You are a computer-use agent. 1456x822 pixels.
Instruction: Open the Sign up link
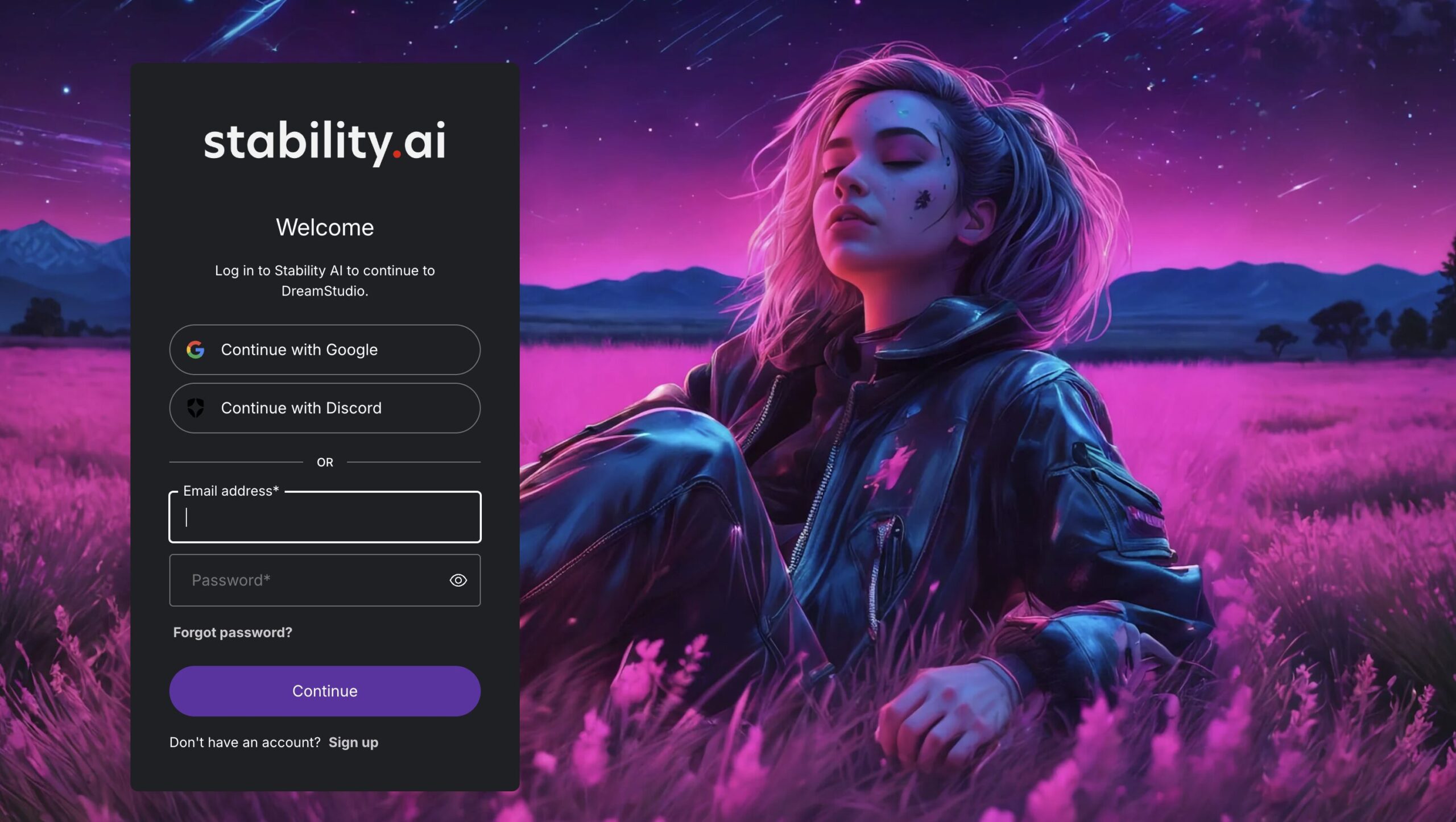(353, 742)
